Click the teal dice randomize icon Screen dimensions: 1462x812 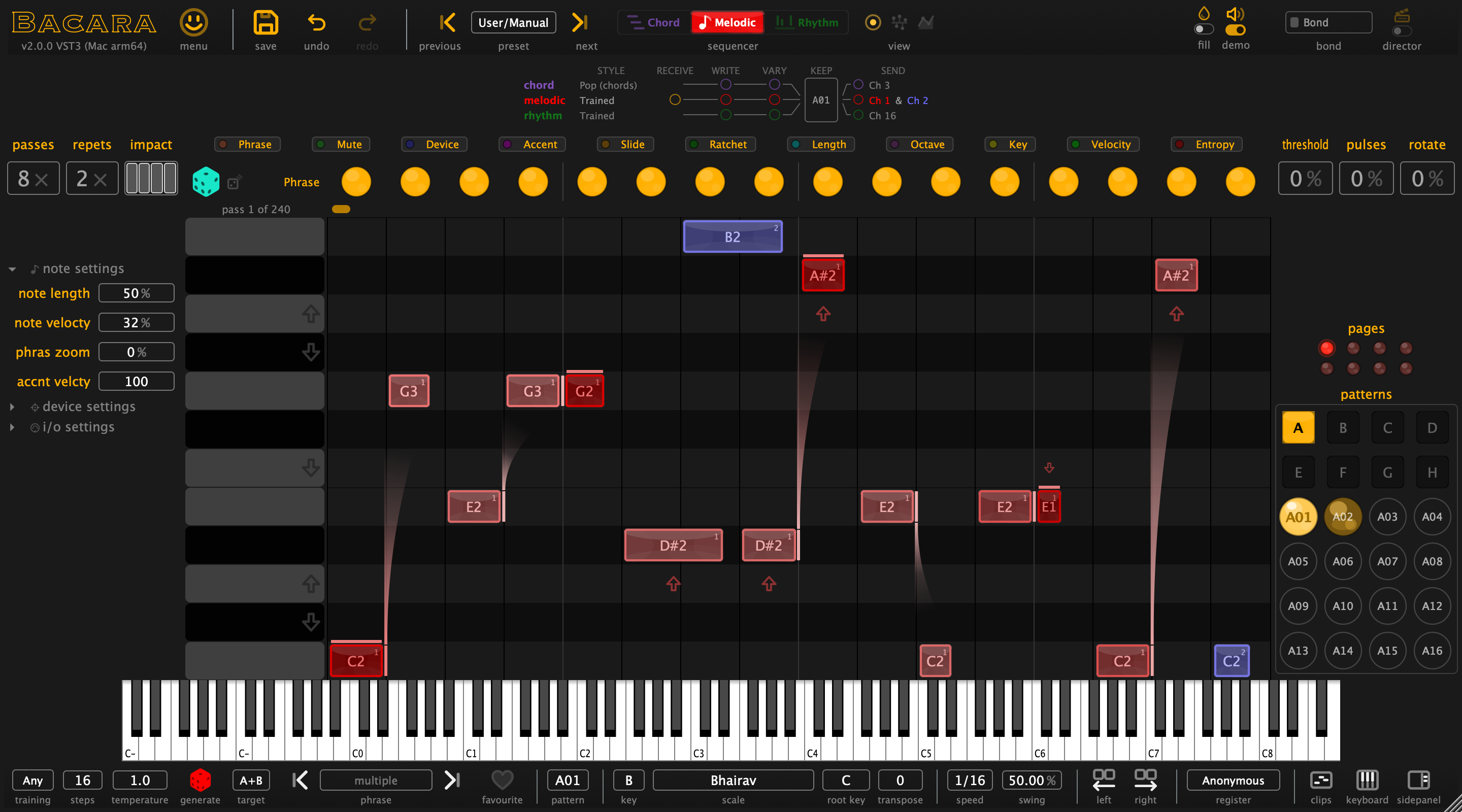[x=206, y=181]
